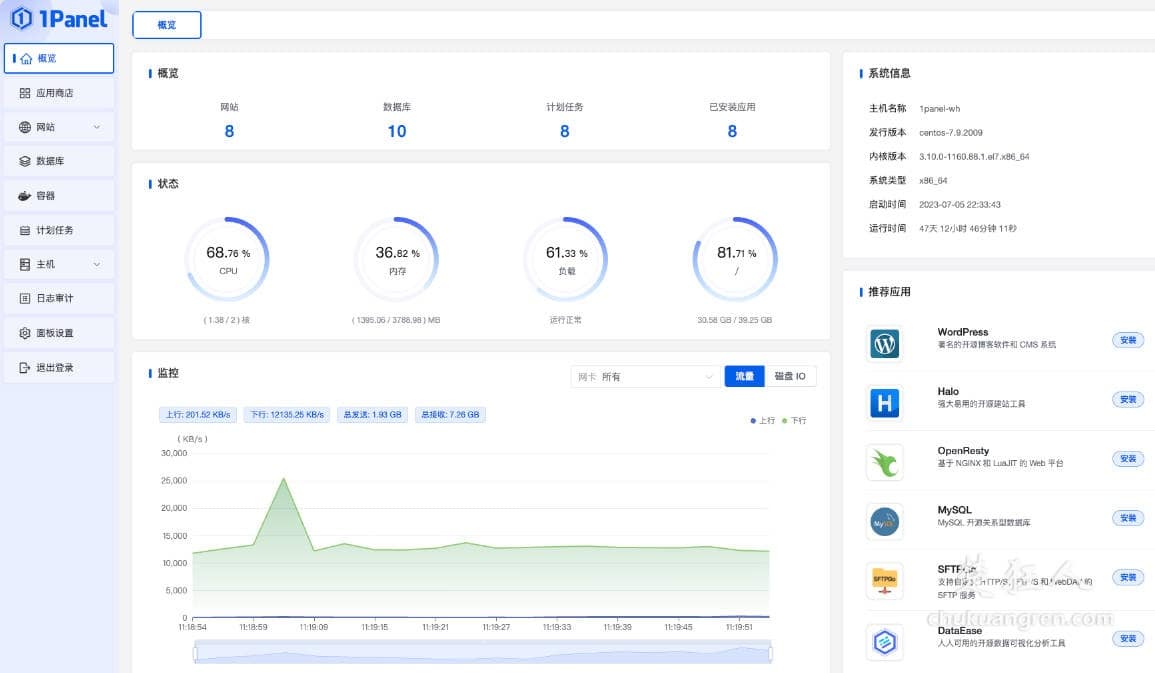
Task: Click the chart time range slider
Action: point(483,653)
